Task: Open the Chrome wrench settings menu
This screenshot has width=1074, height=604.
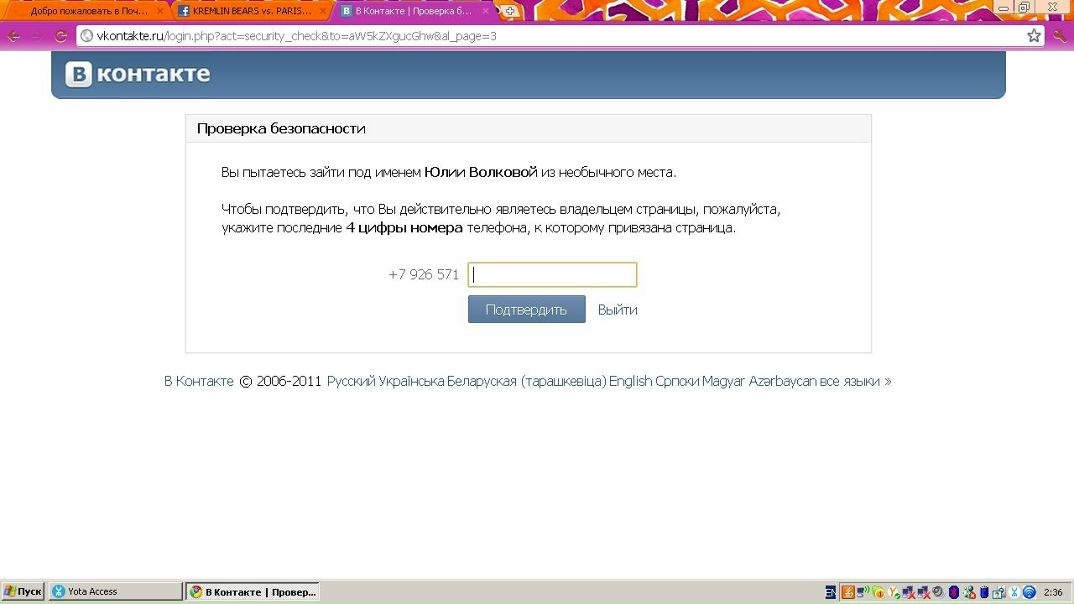Action: click(x=1060, y=36)
